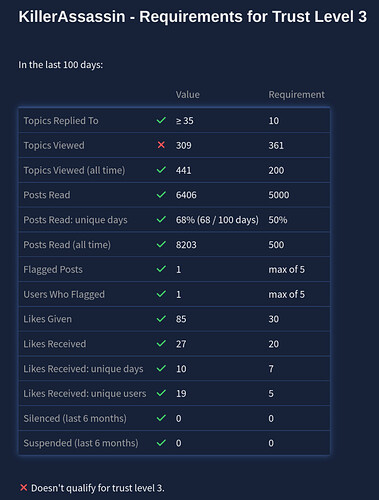This screenshot has height=500, width=379.
Task: Click the checkmark for Flagged Posts row
Action: pyautogui.click(x=161, y=269)
